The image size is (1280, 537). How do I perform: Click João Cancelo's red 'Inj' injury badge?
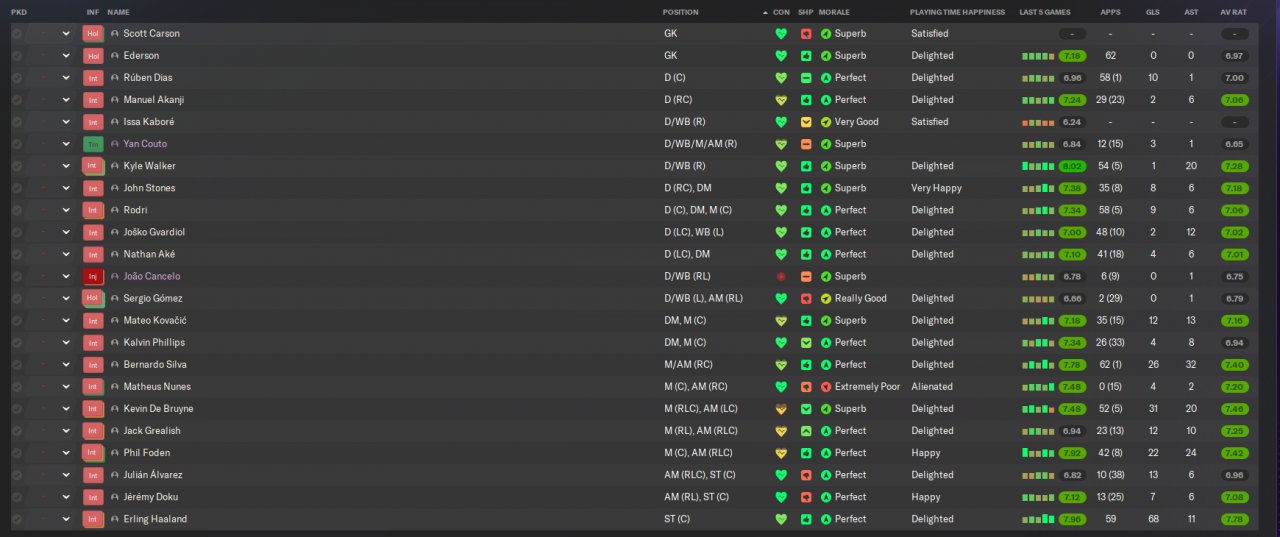[x=93, y=276]
